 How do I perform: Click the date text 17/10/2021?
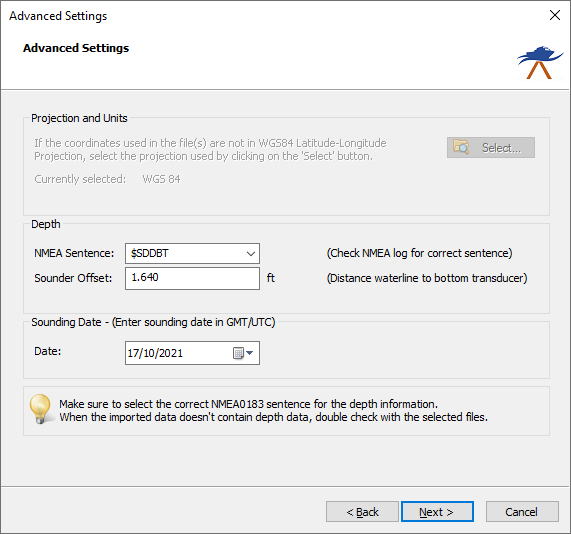click(155, 353)
